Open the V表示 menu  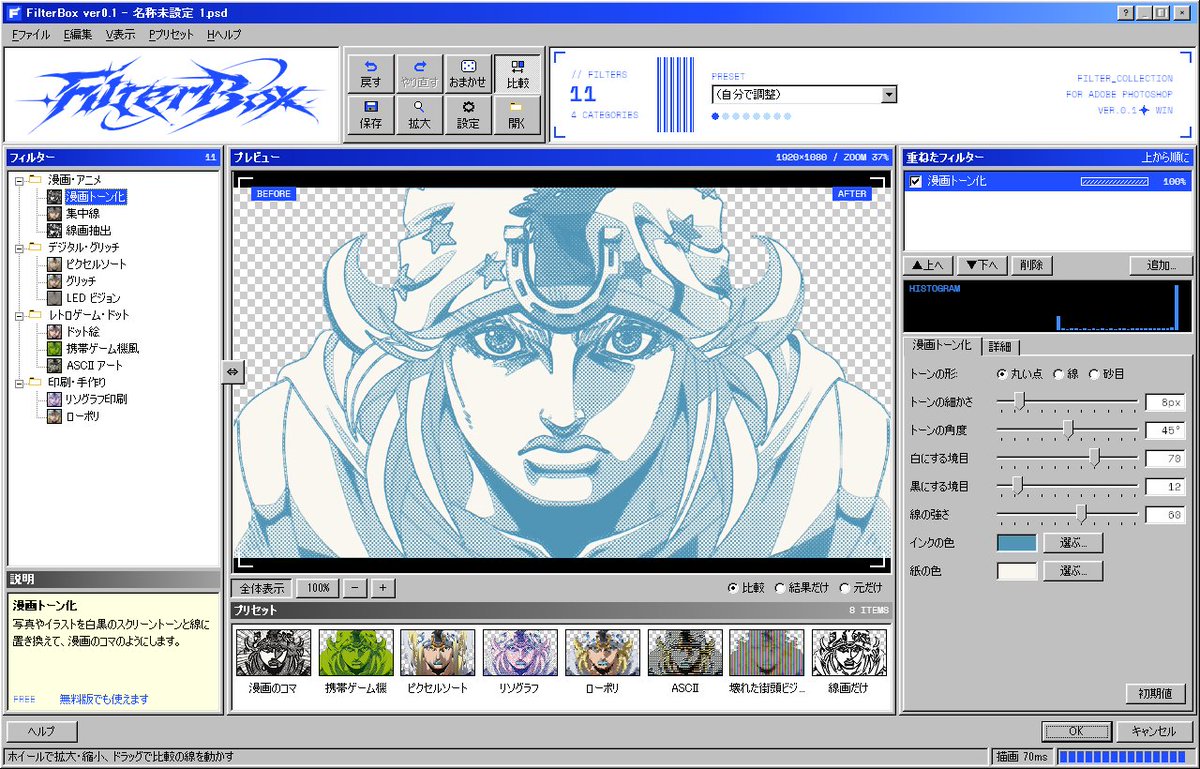point(120,34)
